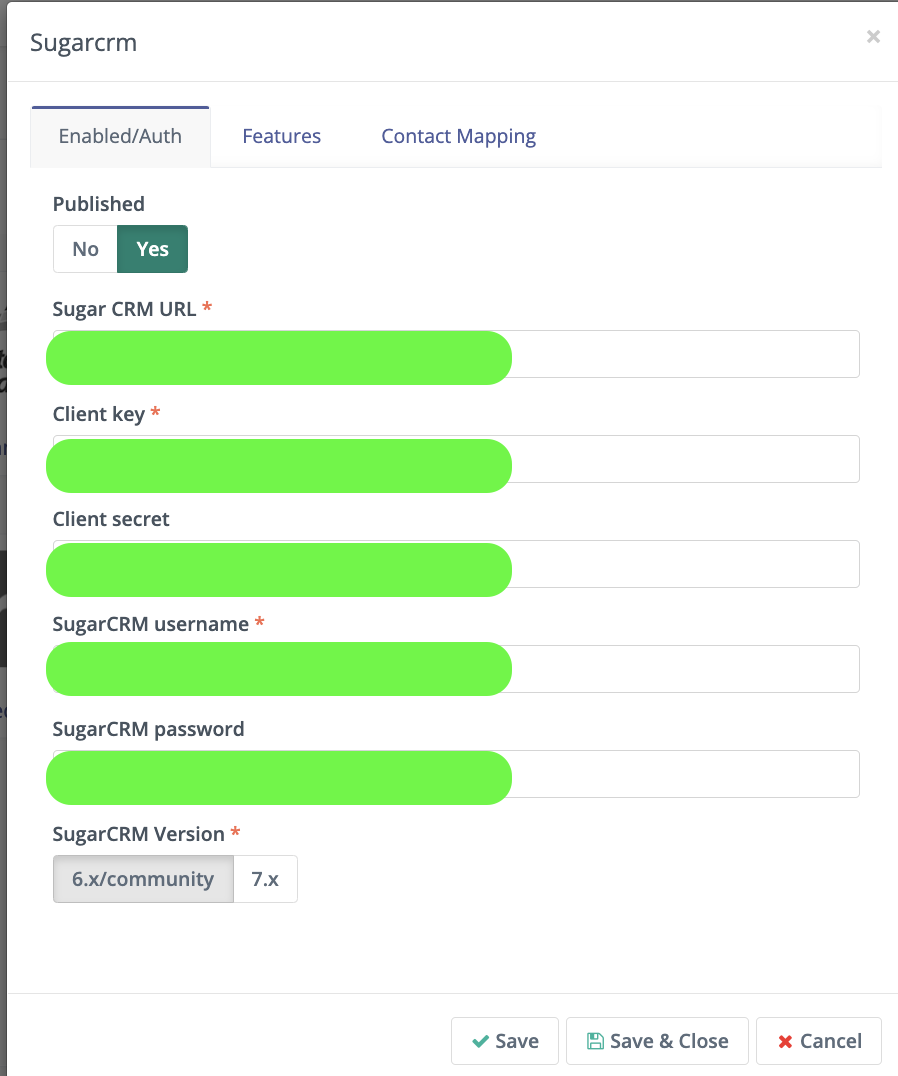The width and height of the screenshot is (898, 1076).
Task: Close the Sugarcrm dialog with the X icon
Action: 872,37
